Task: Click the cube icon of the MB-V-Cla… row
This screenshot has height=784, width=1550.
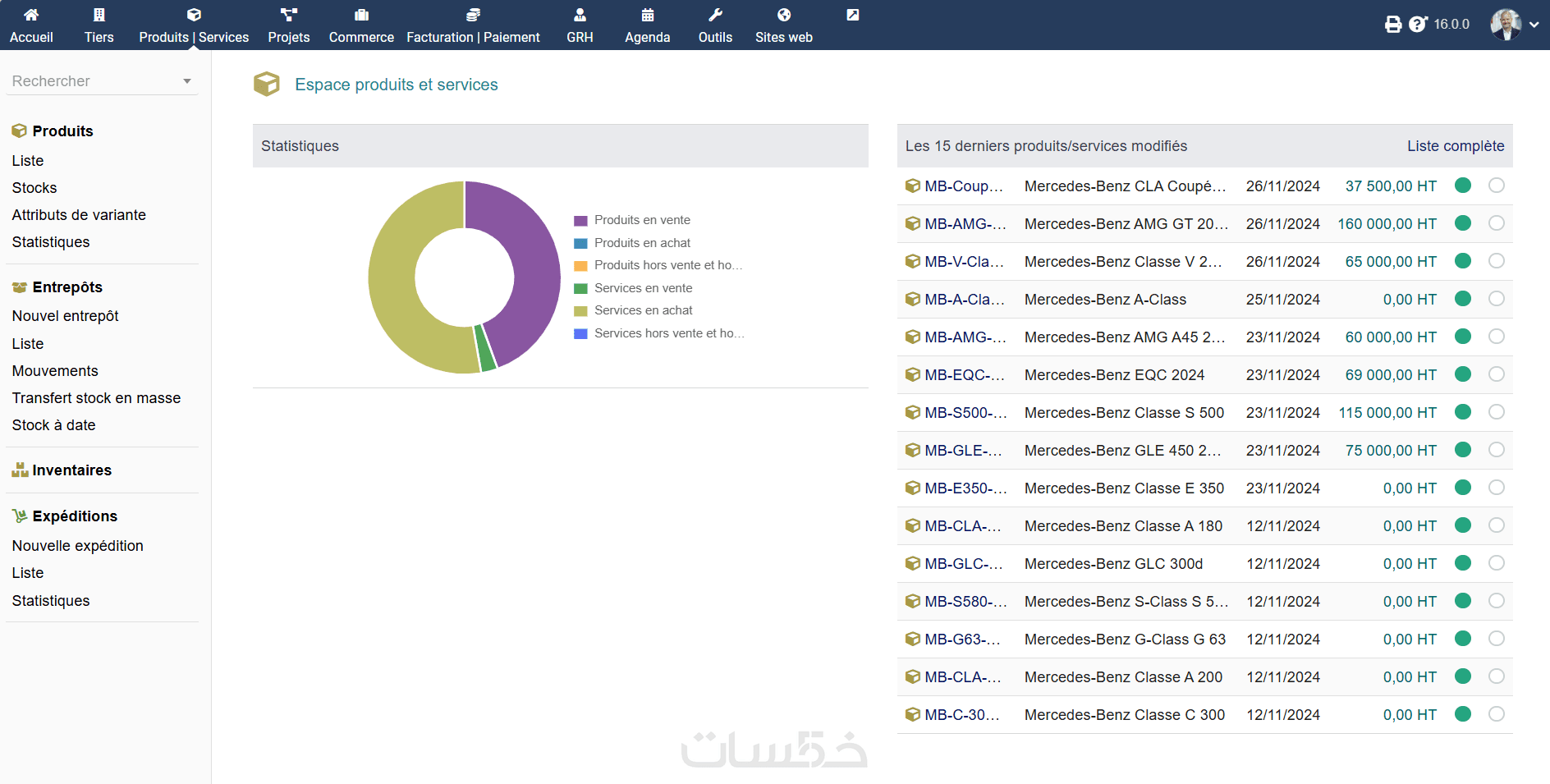Action: pyautogui.click(x=912, y=262)
